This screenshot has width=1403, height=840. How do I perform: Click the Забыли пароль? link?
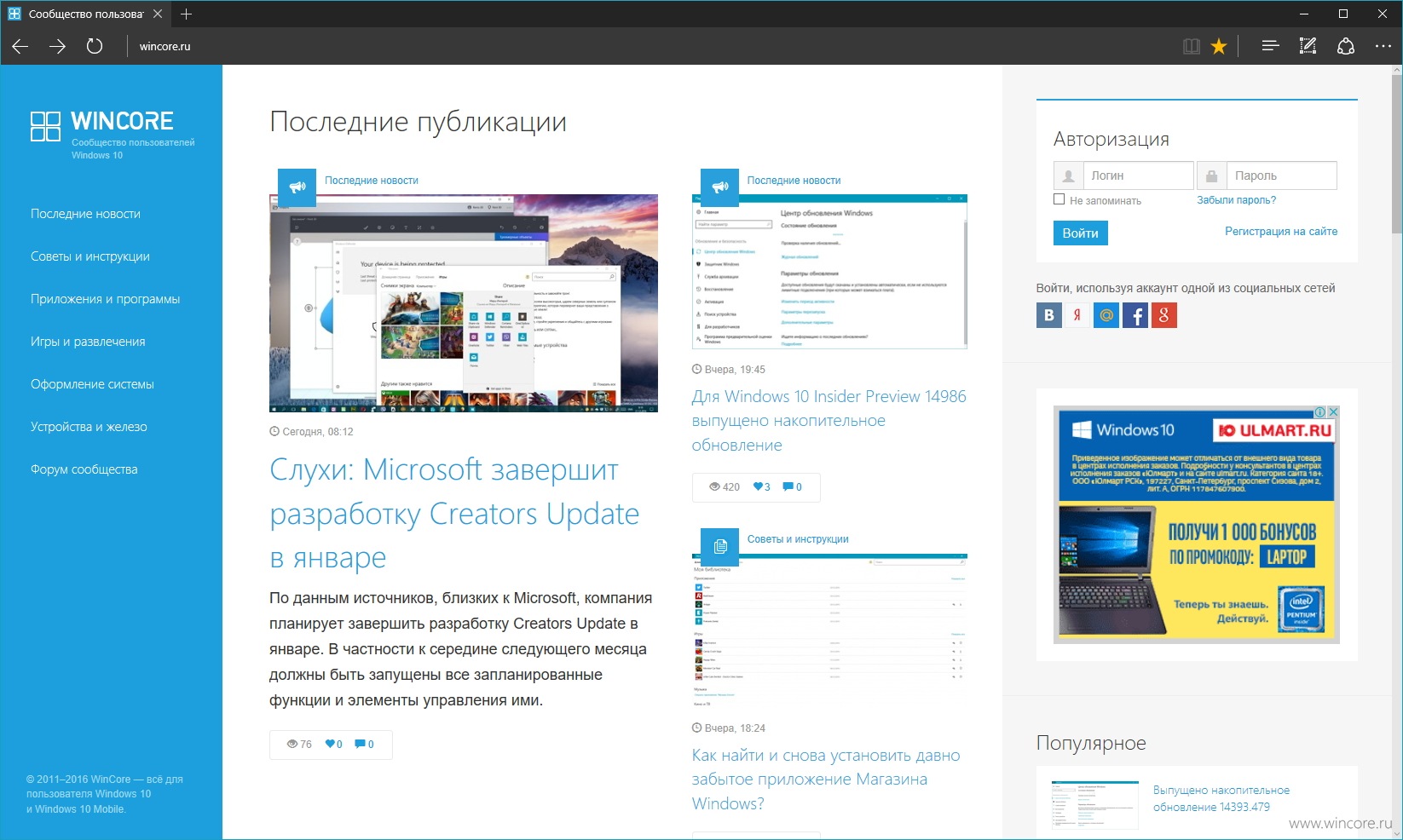(x=1236, y=200)
